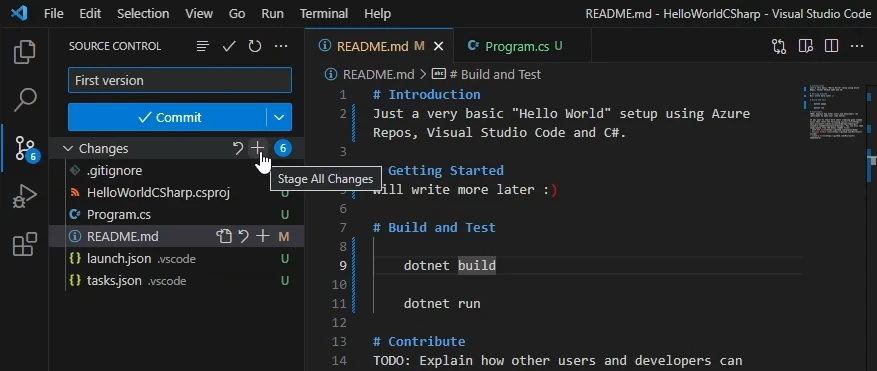The image size is (877, 371).
Task: Select Program.cs in Changes list
Action: (177, 215)
